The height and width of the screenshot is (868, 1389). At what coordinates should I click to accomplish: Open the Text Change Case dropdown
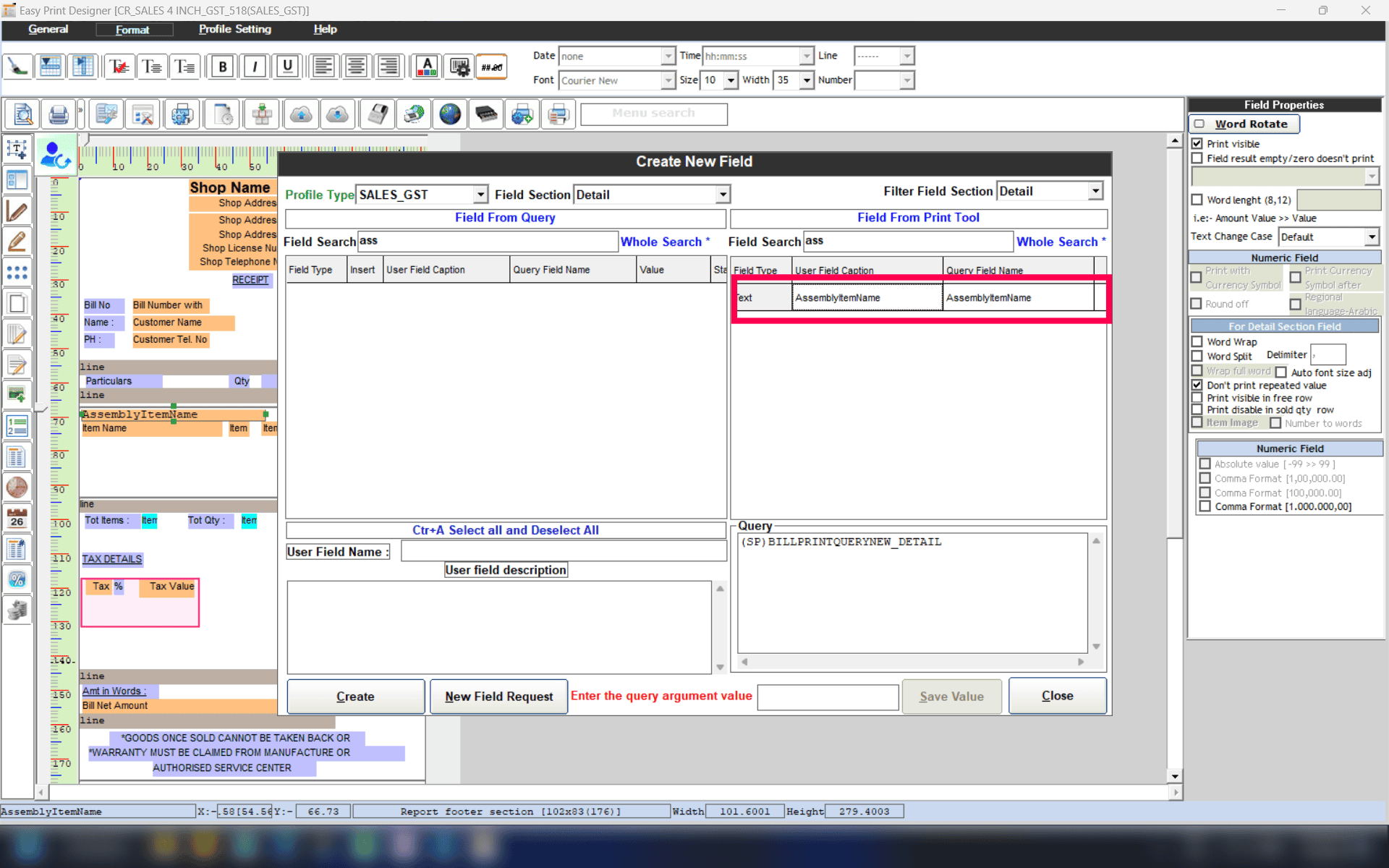(x=1371, y=237)
